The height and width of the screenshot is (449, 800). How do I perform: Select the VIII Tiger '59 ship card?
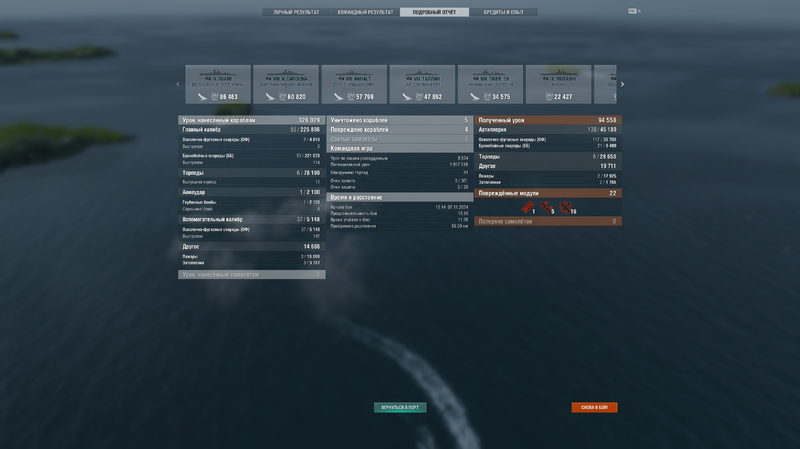[490, 84]
